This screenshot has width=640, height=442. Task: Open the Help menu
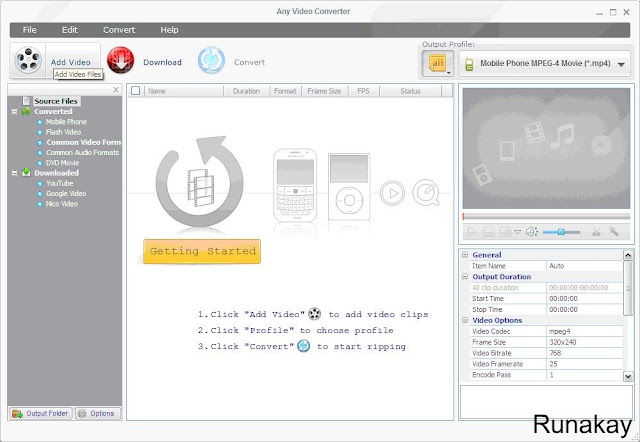click(169, 30)
